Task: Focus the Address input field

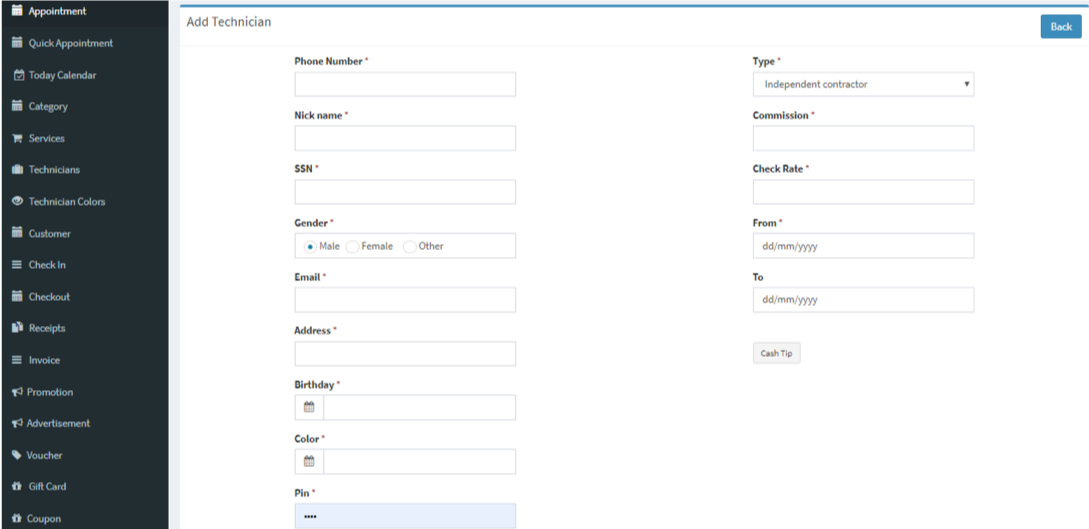Action: click(405, 353)
